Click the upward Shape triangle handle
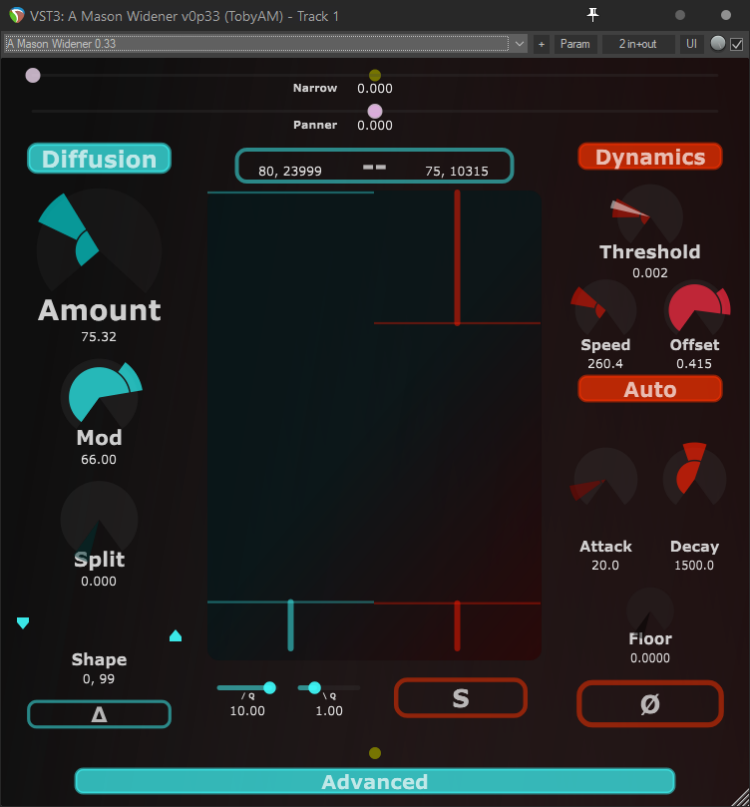This screenshot has height=807, width=750. tap(176, 636)
